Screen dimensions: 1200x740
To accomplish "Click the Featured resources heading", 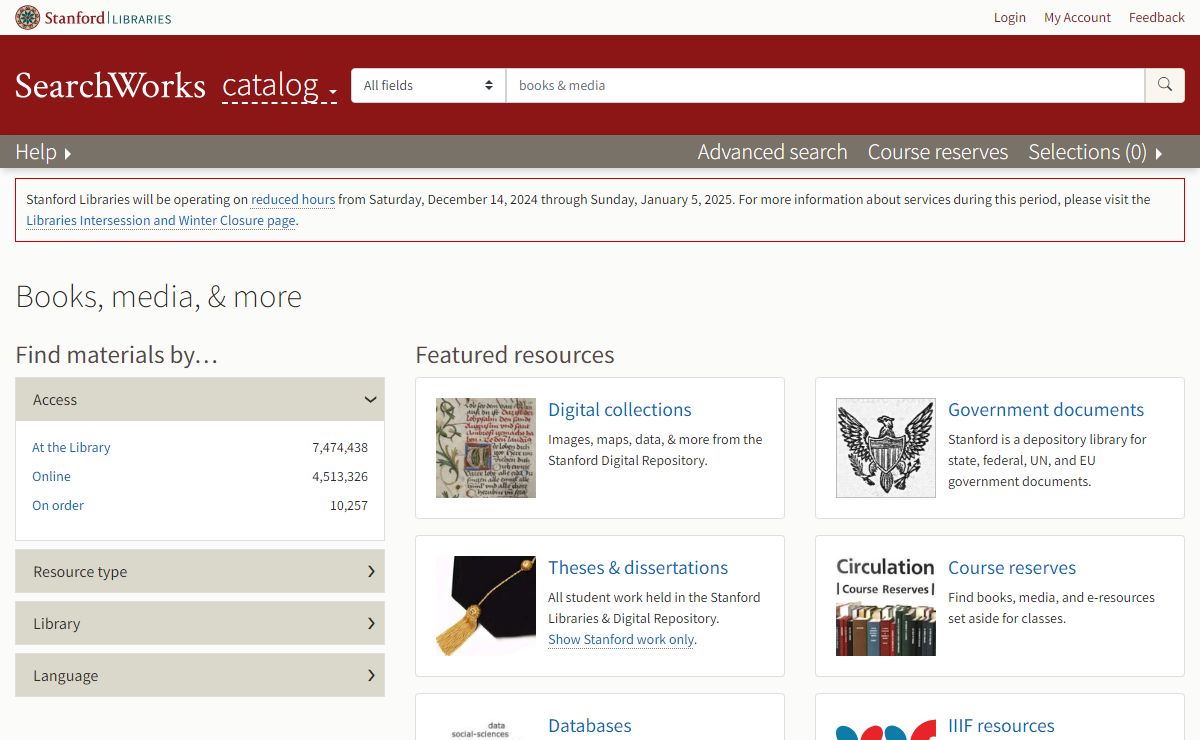I will pyautogui.click(x=515, y=355).
